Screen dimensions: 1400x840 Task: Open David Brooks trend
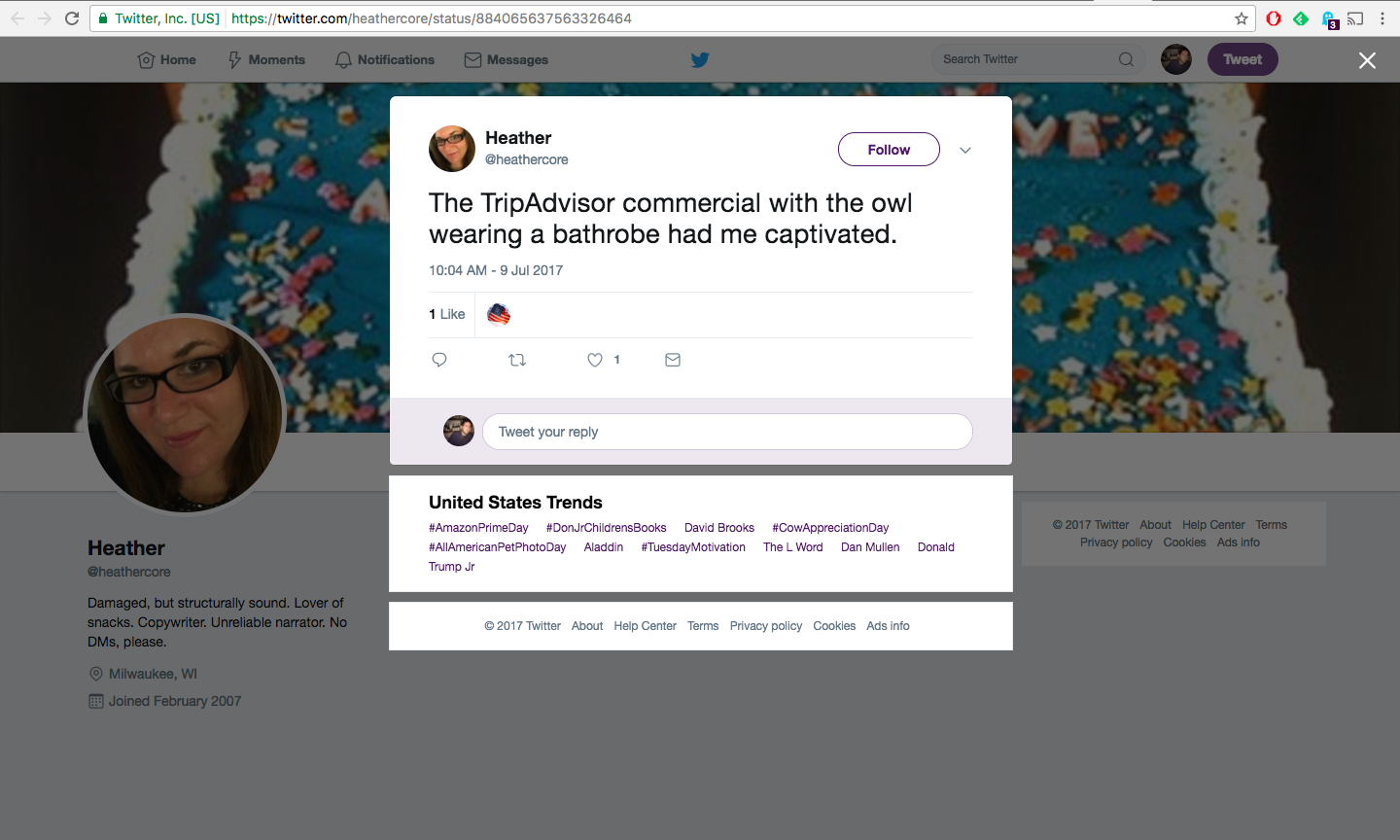point(719,528)
